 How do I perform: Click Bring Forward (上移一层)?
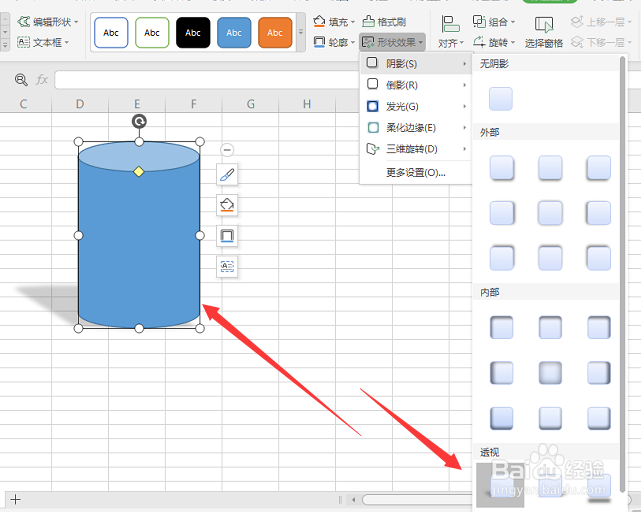point(601,21)
